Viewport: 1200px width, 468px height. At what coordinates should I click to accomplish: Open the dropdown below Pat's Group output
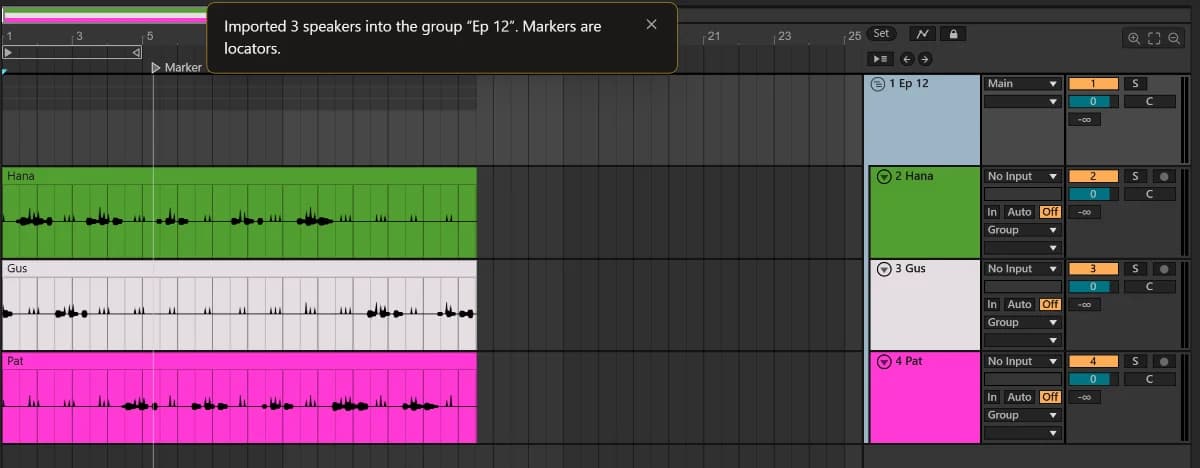click(x=1022, y=433)
